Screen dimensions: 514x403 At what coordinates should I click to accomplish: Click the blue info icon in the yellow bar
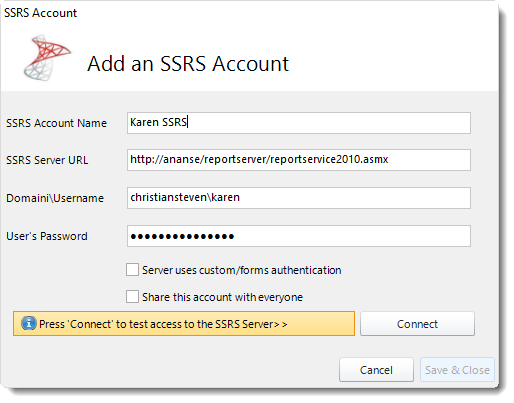29,323
